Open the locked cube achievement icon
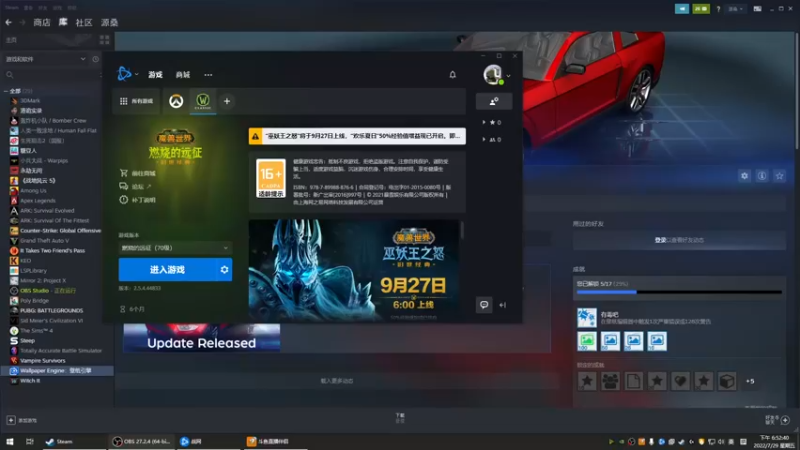800x450 pixels. point(727,381)
